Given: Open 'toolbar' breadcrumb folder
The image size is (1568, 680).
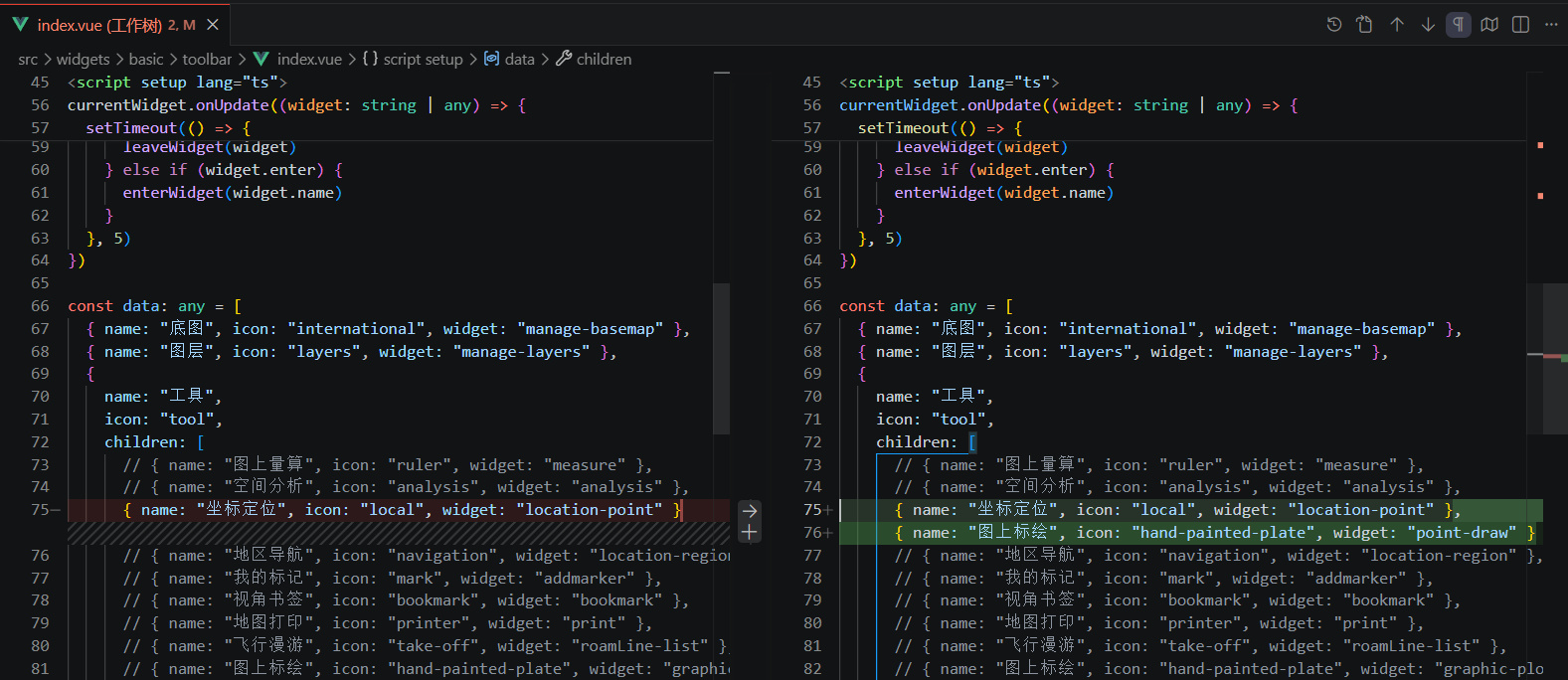Looking at the screenshot, I should [x=207, y=60].
